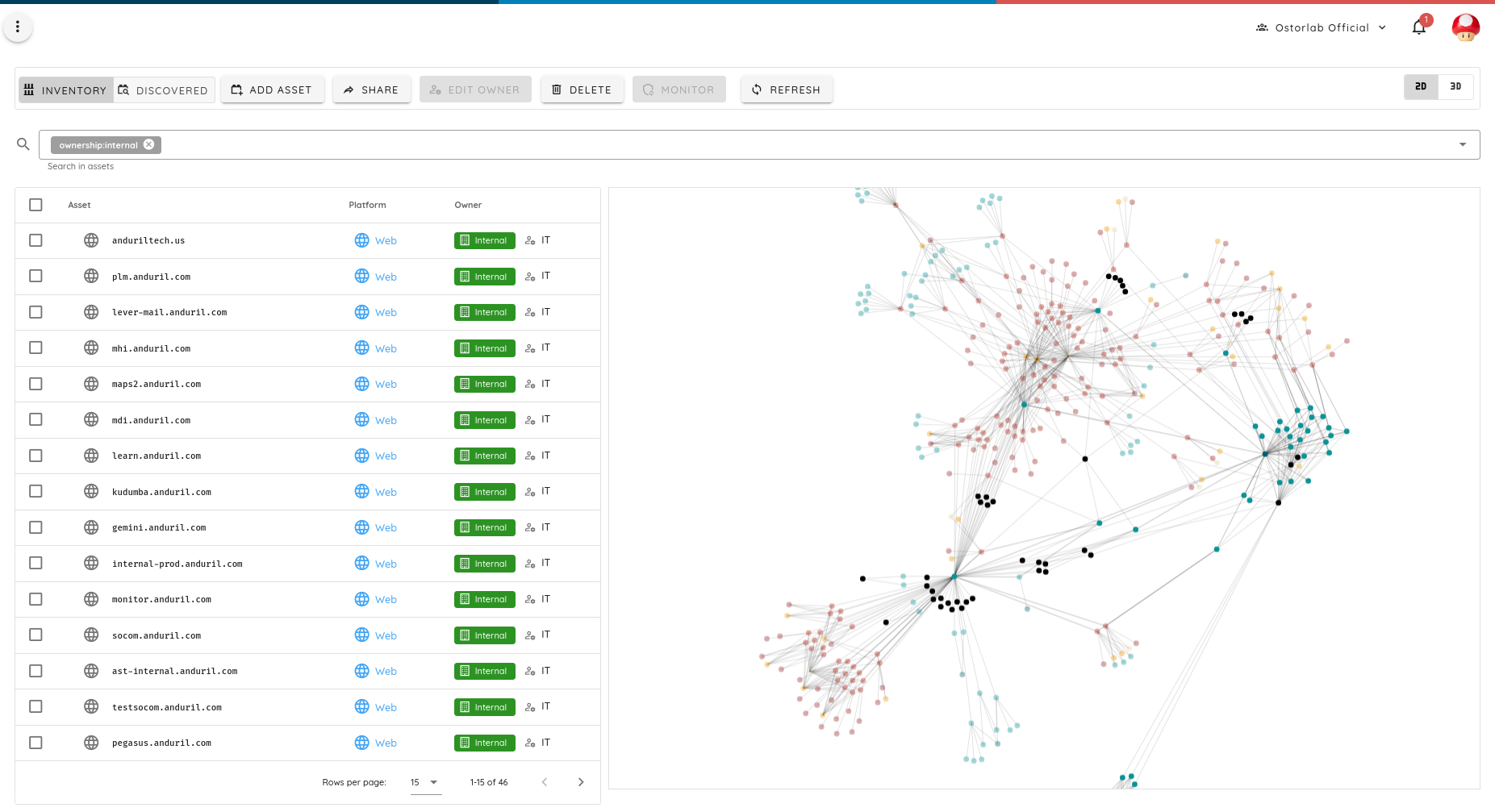Open the gemini.anduril.com asset
1495x812 pixels.
159,527
